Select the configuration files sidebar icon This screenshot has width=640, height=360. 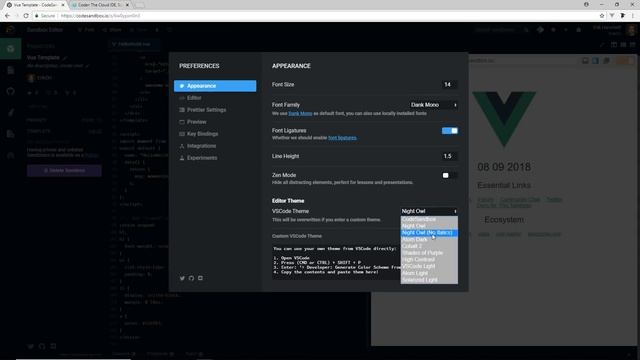tap(11, 134)
